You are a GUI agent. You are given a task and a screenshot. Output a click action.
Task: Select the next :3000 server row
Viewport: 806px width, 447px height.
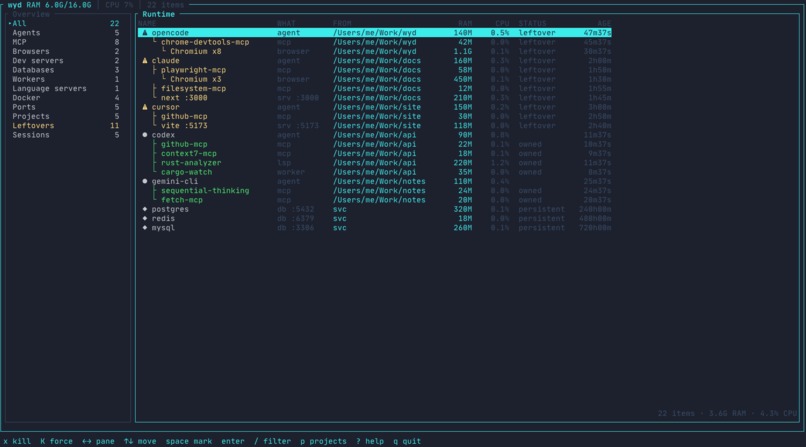tap(375, 98)
